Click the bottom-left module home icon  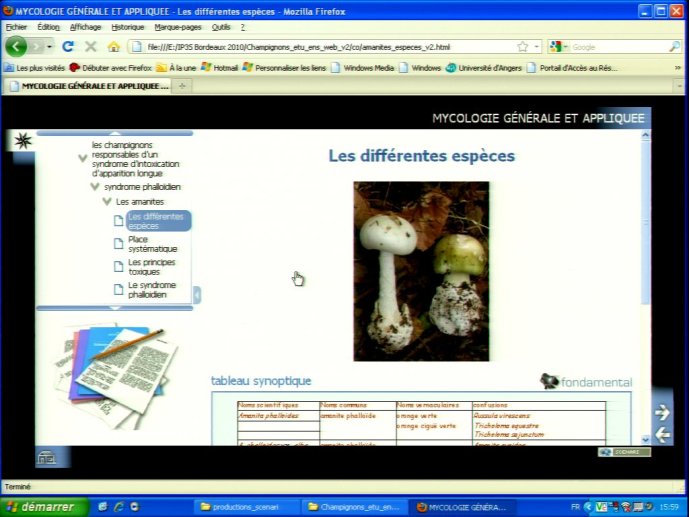(x=46, y=458)
